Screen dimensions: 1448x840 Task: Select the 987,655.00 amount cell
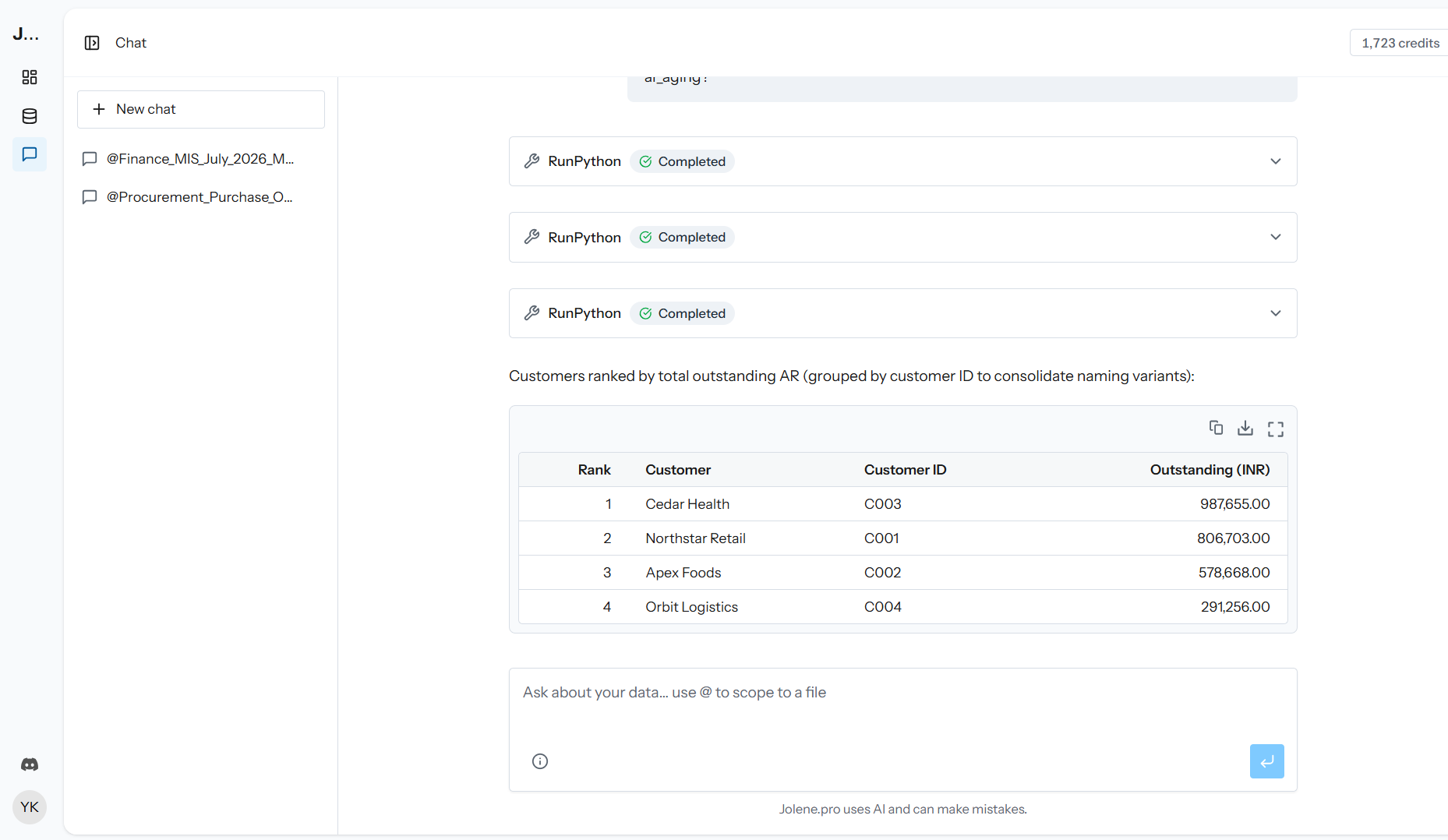1234,504
